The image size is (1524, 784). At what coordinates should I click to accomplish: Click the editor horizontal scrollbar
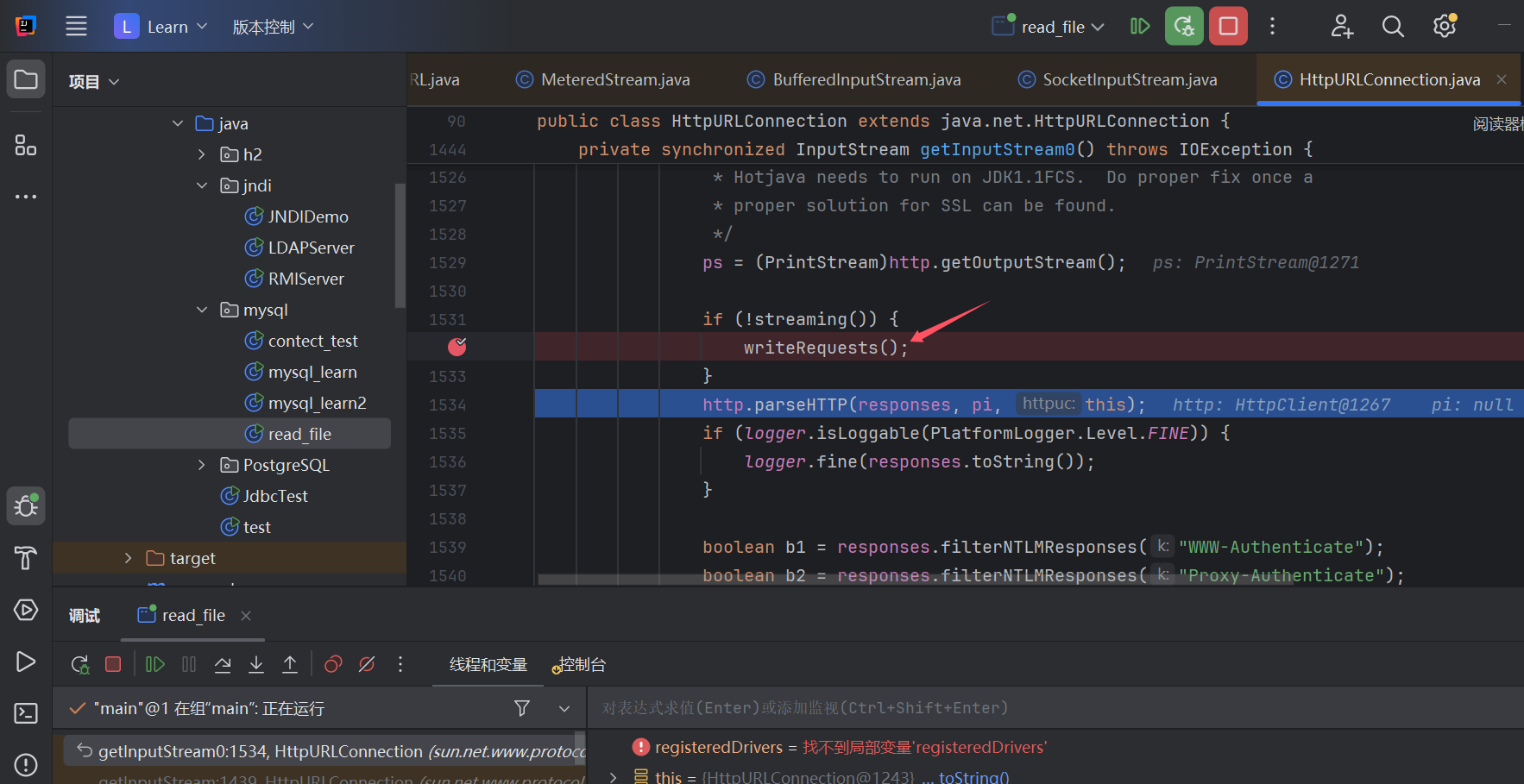(x=915, y=580)
